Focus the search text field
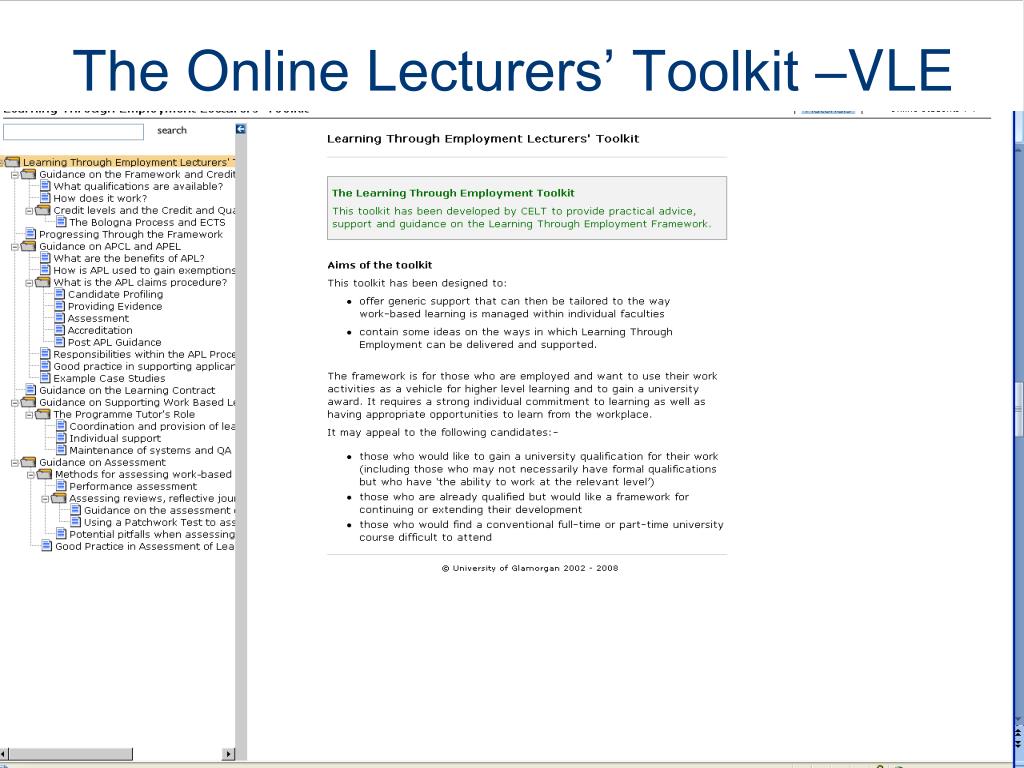Image resolution: width=1024 pixels, height=768 pixels. click(73, 132)
